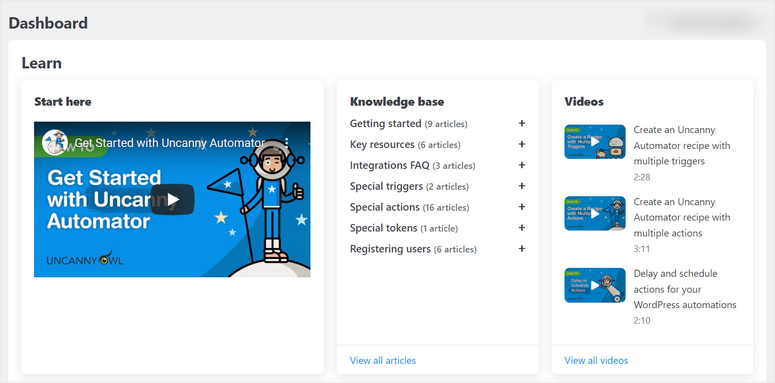The image size is (775, 383).
Task: Play the multiple actions video thumbnail
Action: pos(595,213)
